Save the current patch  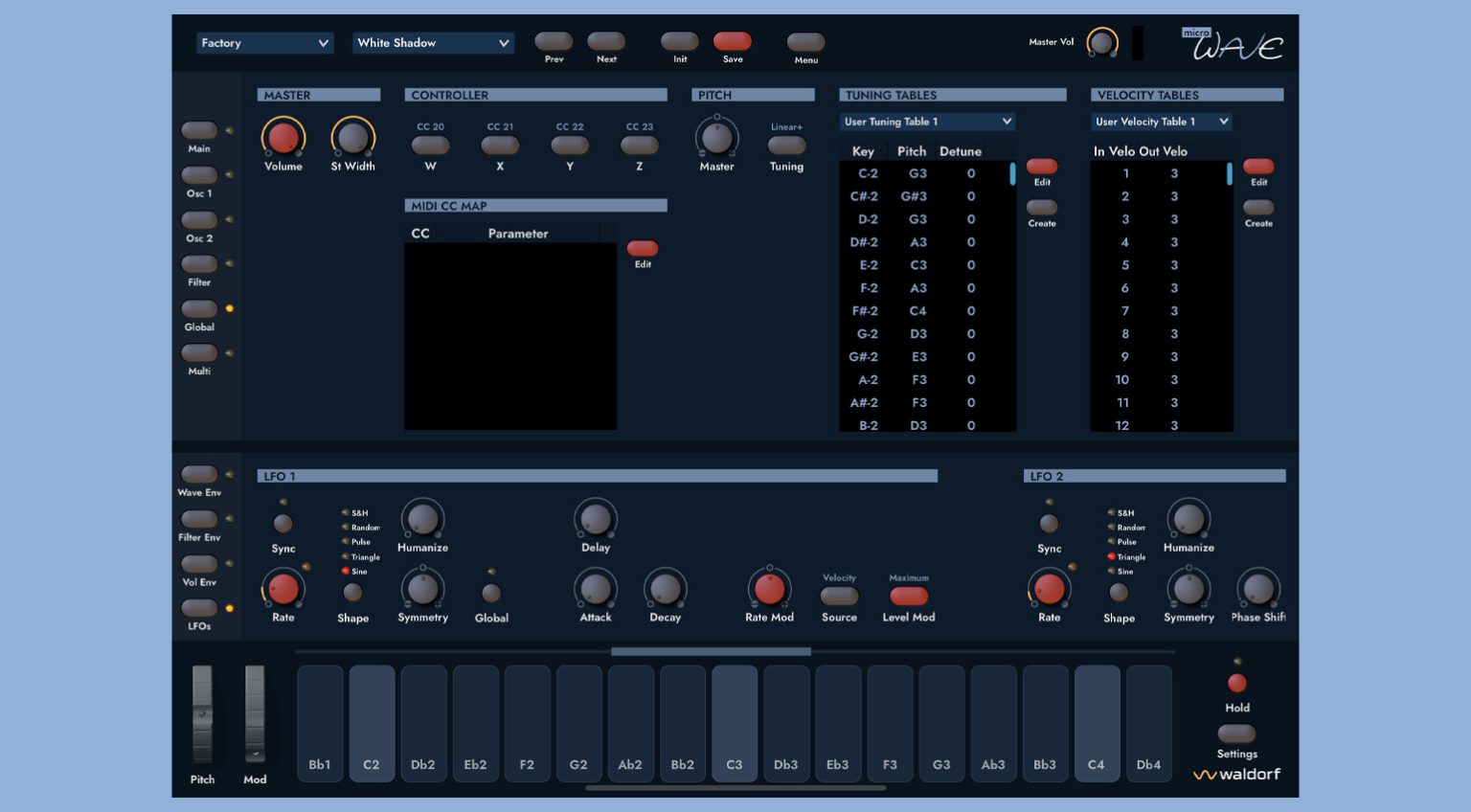point(733,42)
